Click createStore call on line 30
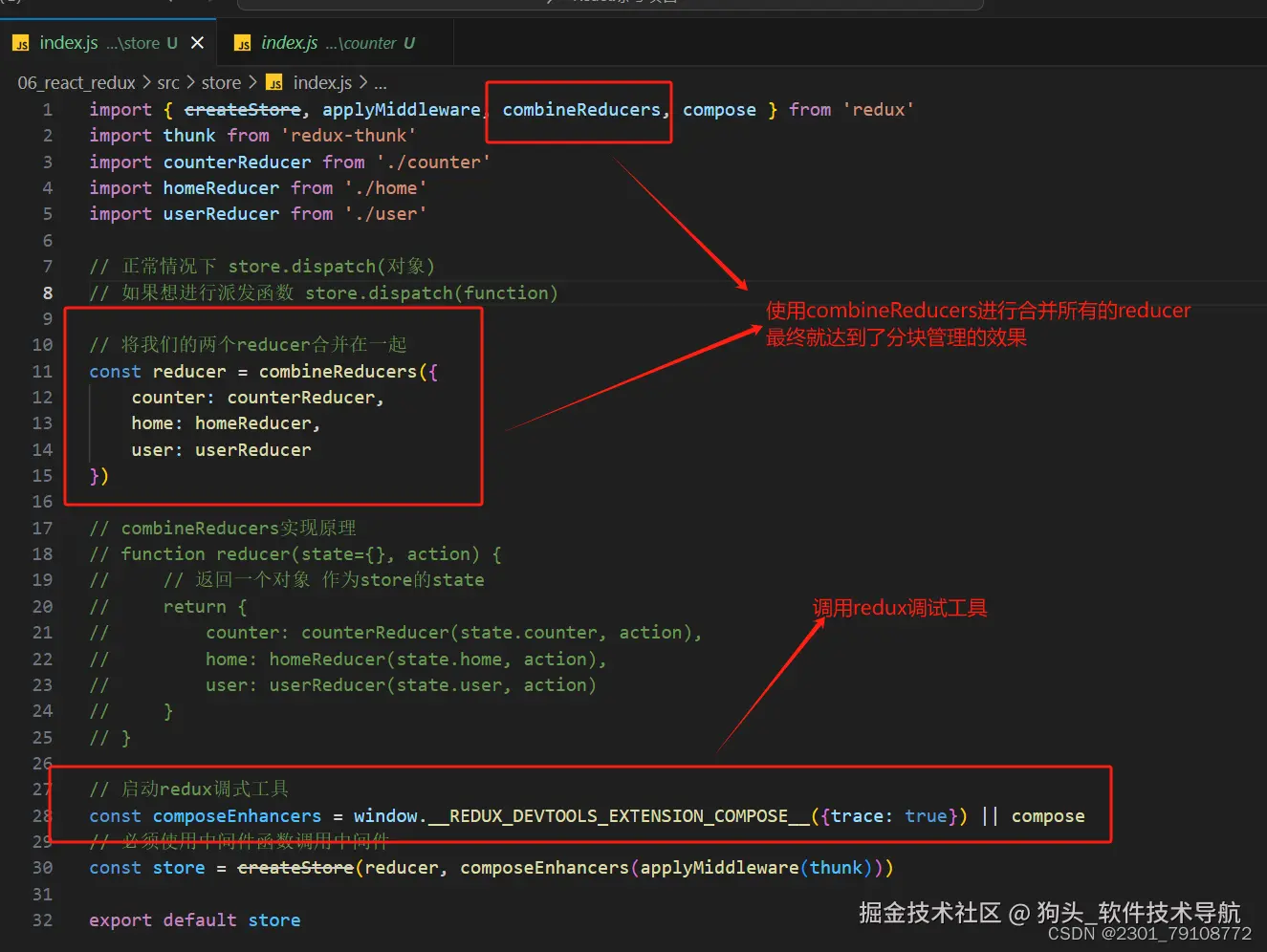This screenshot has width=1267, height=952. click(295, 868)
